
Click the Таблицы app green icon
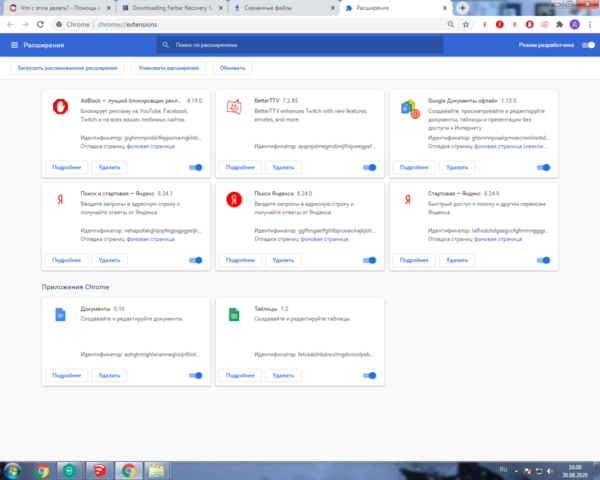(234, 315)
